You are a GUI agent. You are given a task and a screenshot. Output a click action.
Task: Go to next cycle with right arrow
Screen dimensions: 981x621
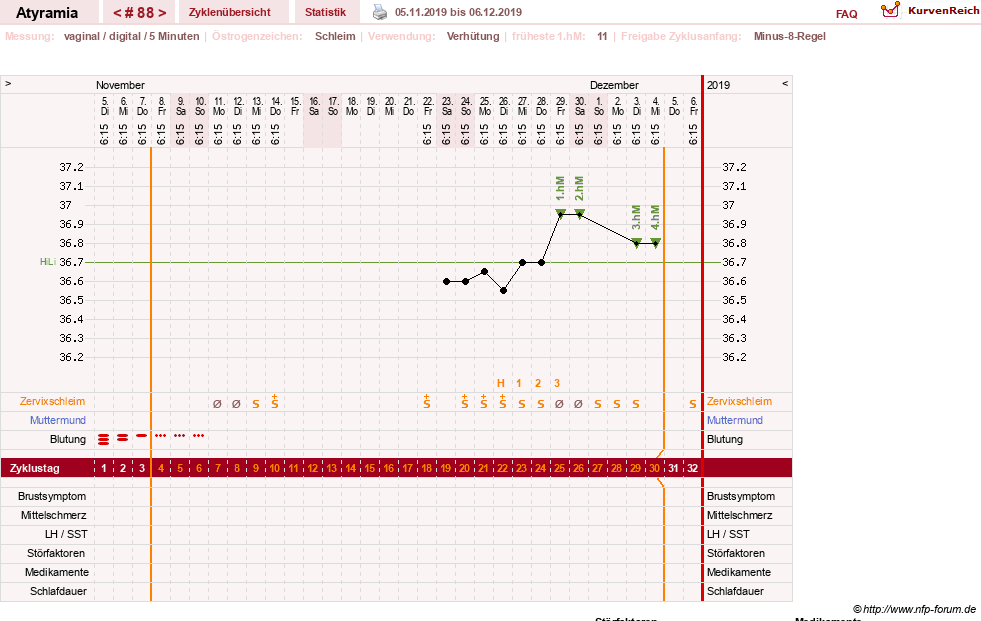click(162, 13)
